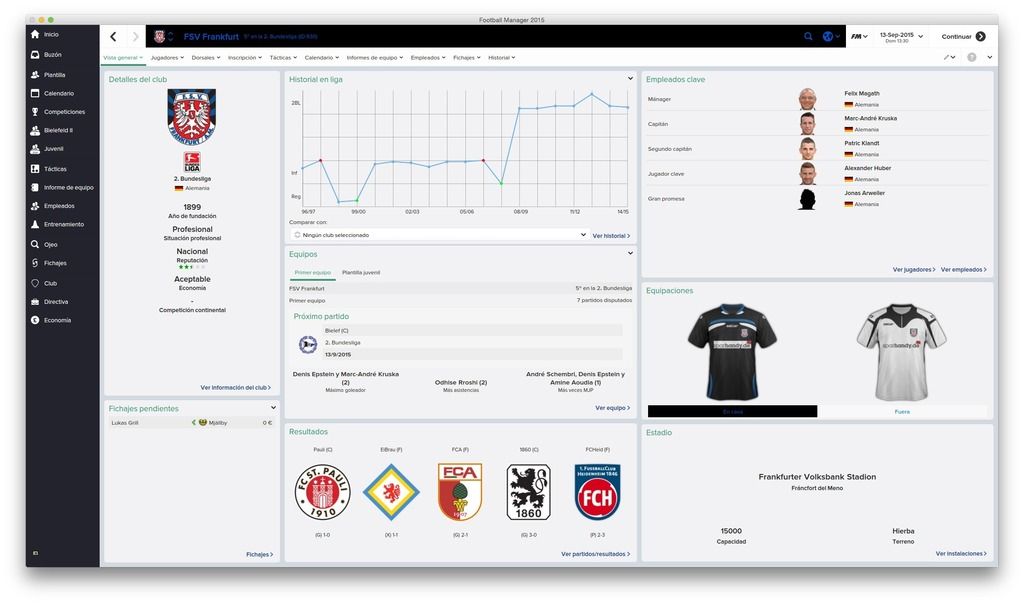
Task: Expand the Informes de equipo menu
Action: point(375,57)
